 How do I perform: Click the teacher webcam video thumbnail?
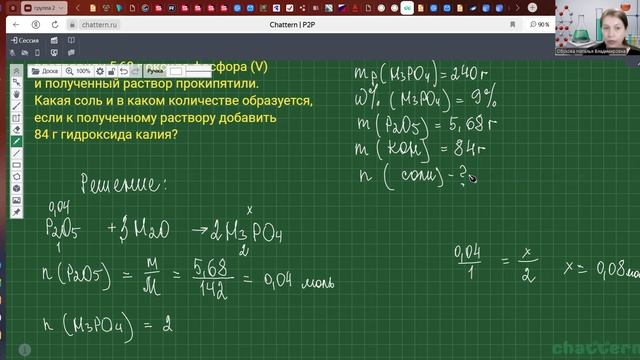tap(598, 27)
